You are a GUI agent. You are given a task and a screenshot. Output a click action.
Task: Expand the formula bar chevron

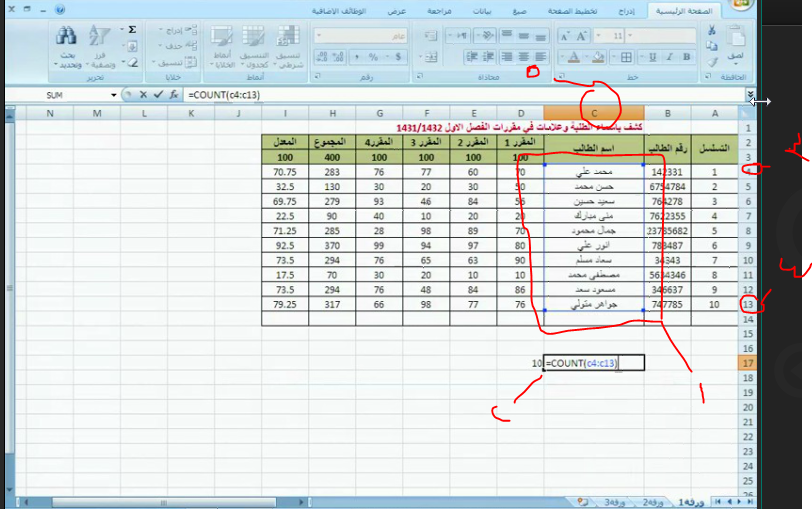[750, 94]
